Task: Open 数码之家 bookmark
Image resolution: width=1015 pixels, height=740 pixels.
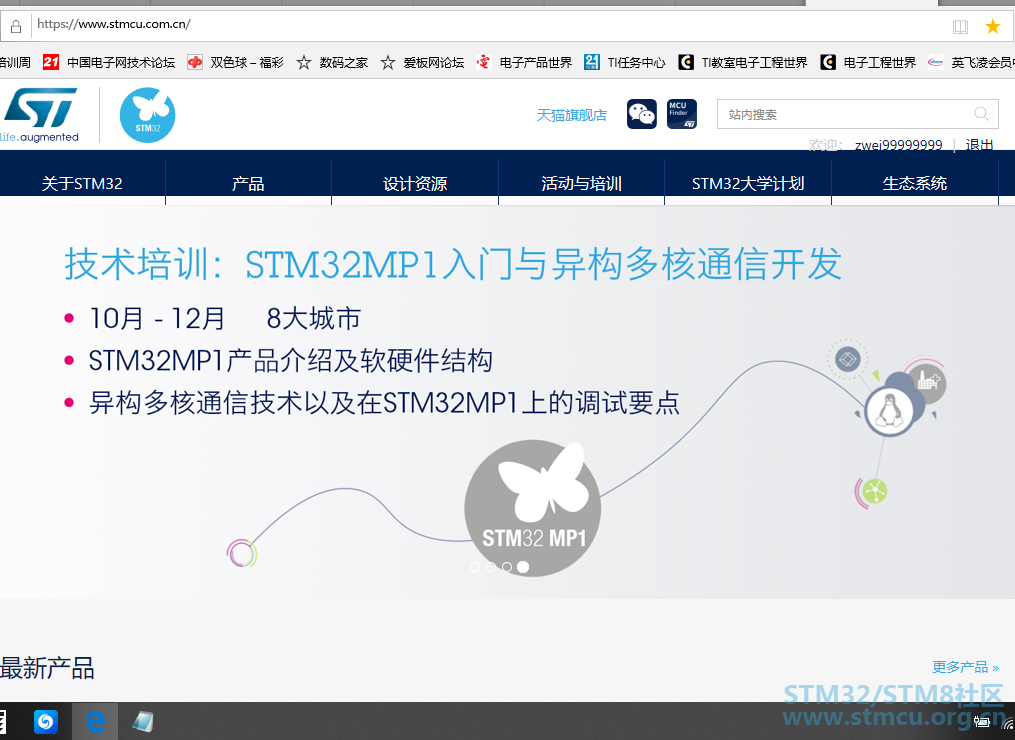Action: click(332, 62)
